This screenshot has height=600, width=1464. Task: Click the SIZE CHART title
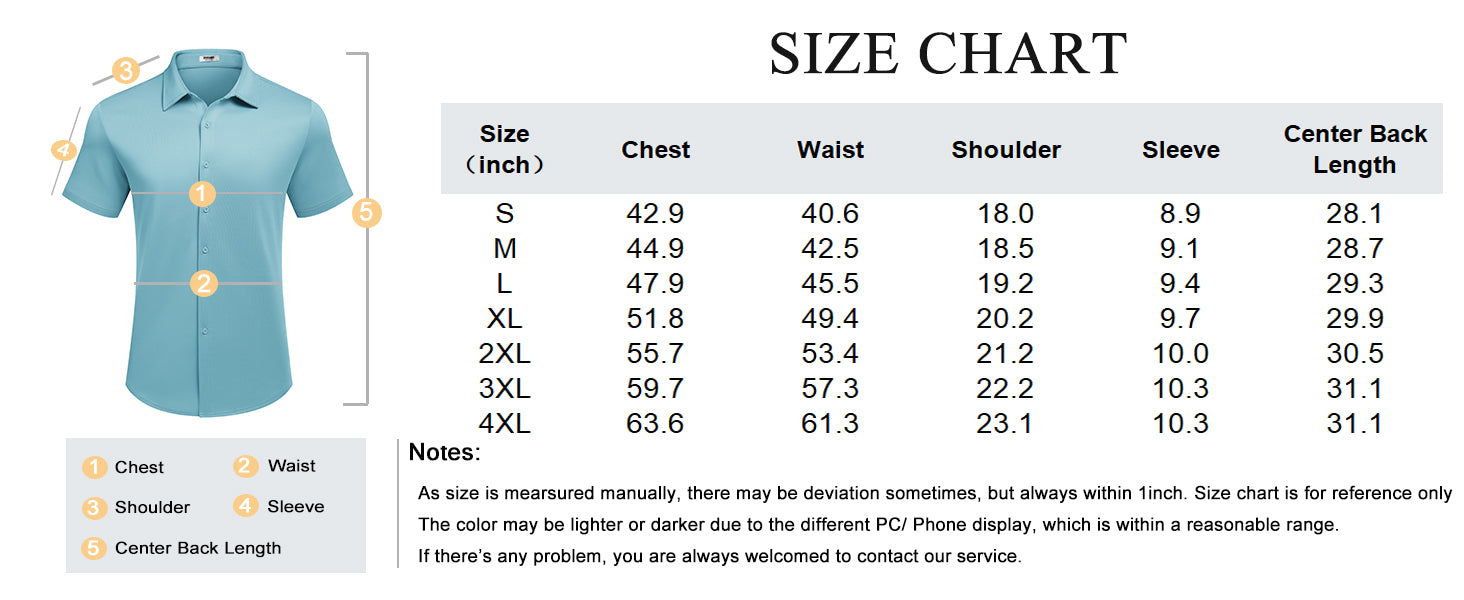(x=948, y=54)
